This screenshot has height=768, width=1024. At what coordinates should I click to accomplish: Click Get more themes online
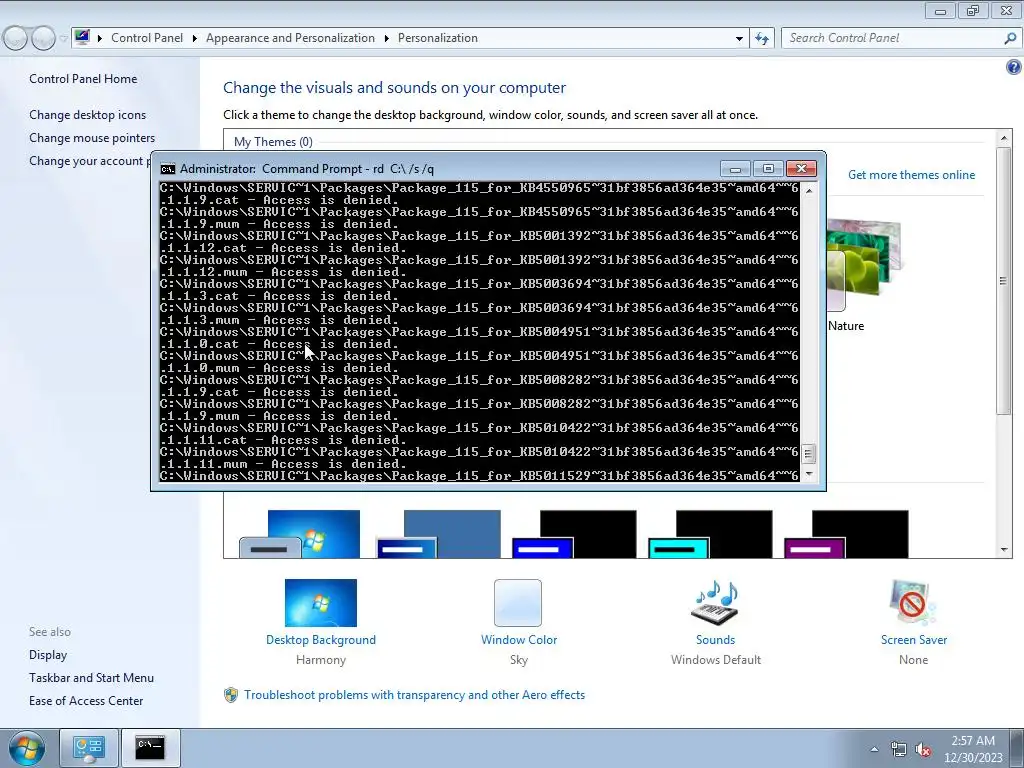click(911, 175)
